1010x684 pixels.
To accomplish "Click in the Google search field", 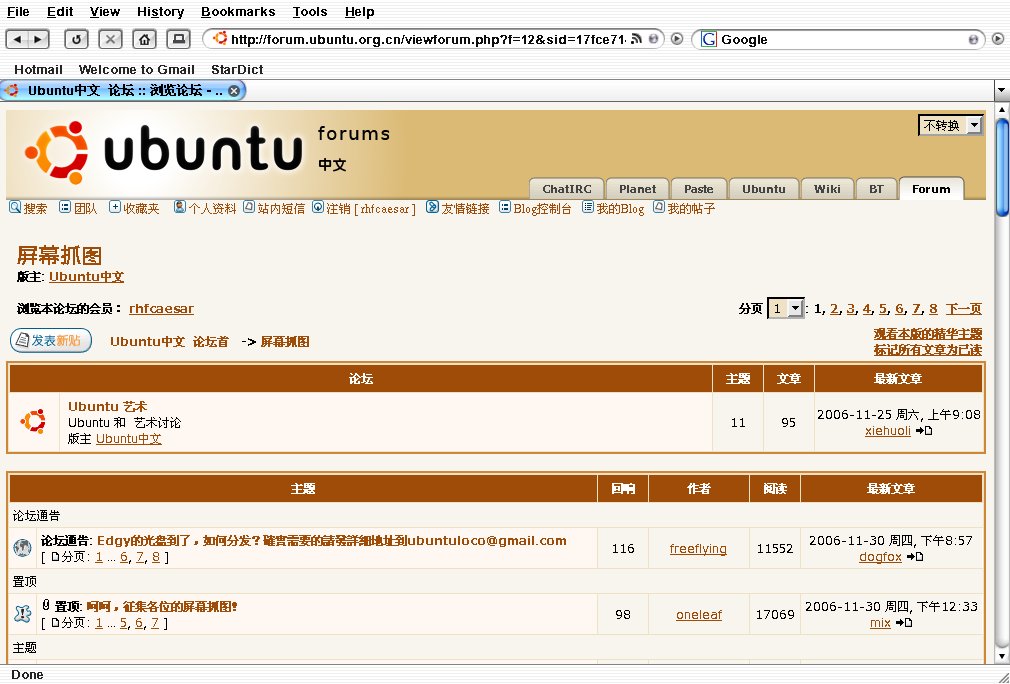I will pos(843,39).
